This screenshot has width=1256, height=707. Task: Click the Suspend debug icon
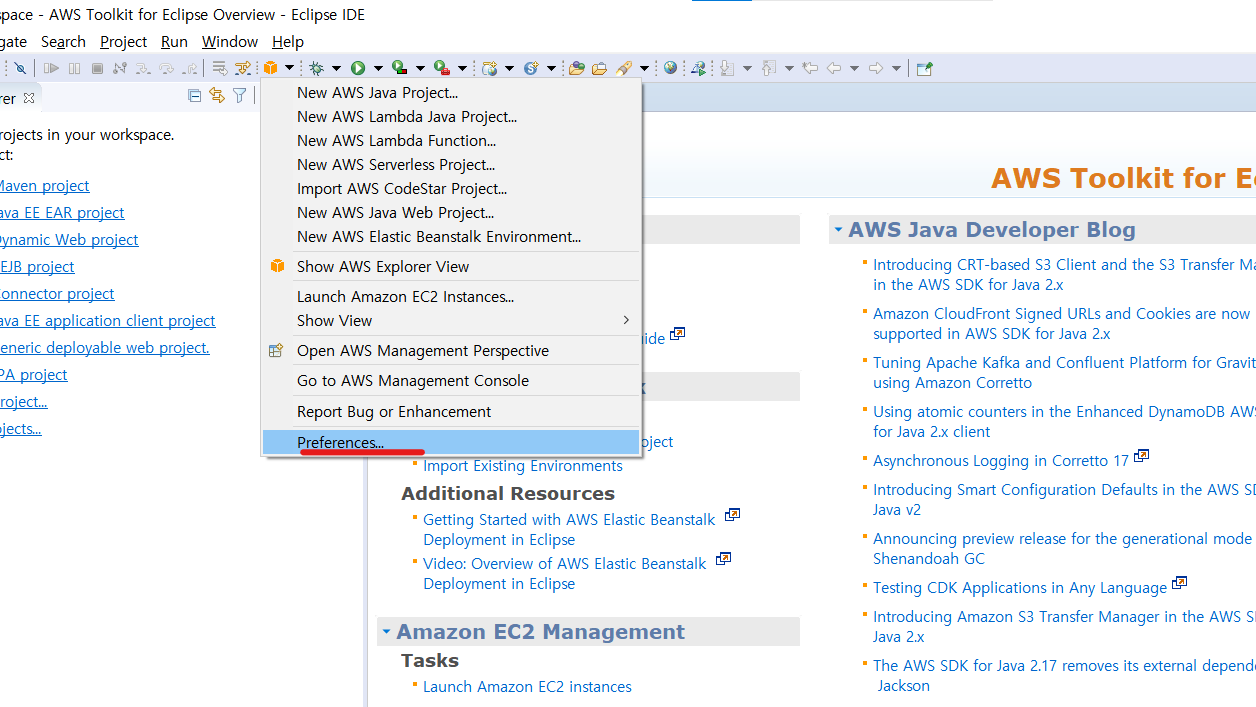tap(74, 68)
